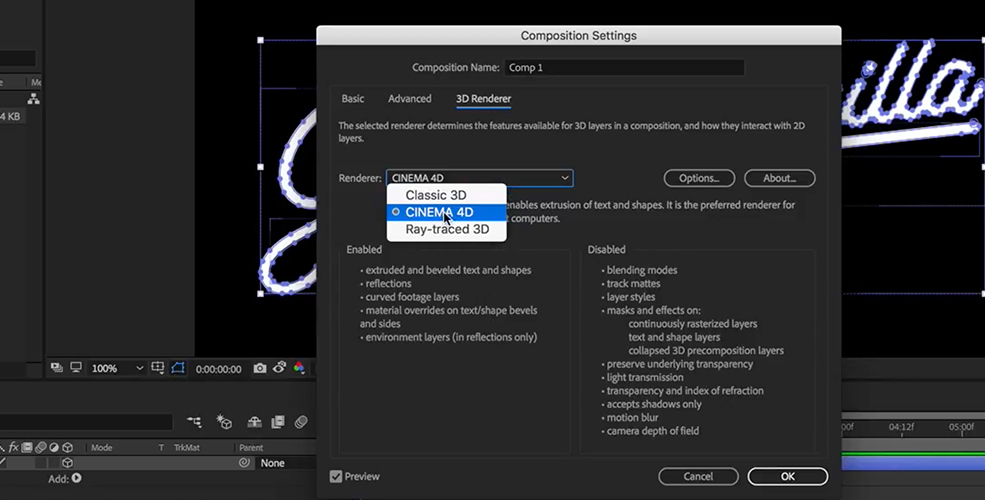Open the 100% magnification dropdown
Viewport: 985px width, 500px height.
pos(117,368)
